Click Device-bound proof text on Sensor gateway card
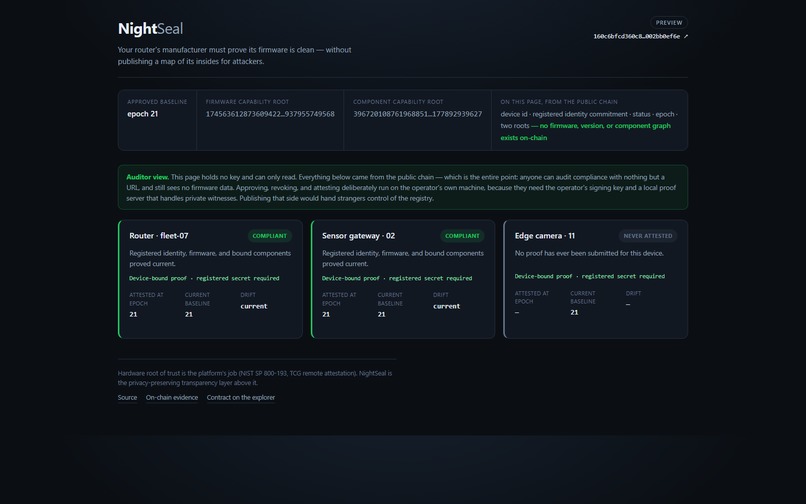The image size is (806, 504). 397,278
